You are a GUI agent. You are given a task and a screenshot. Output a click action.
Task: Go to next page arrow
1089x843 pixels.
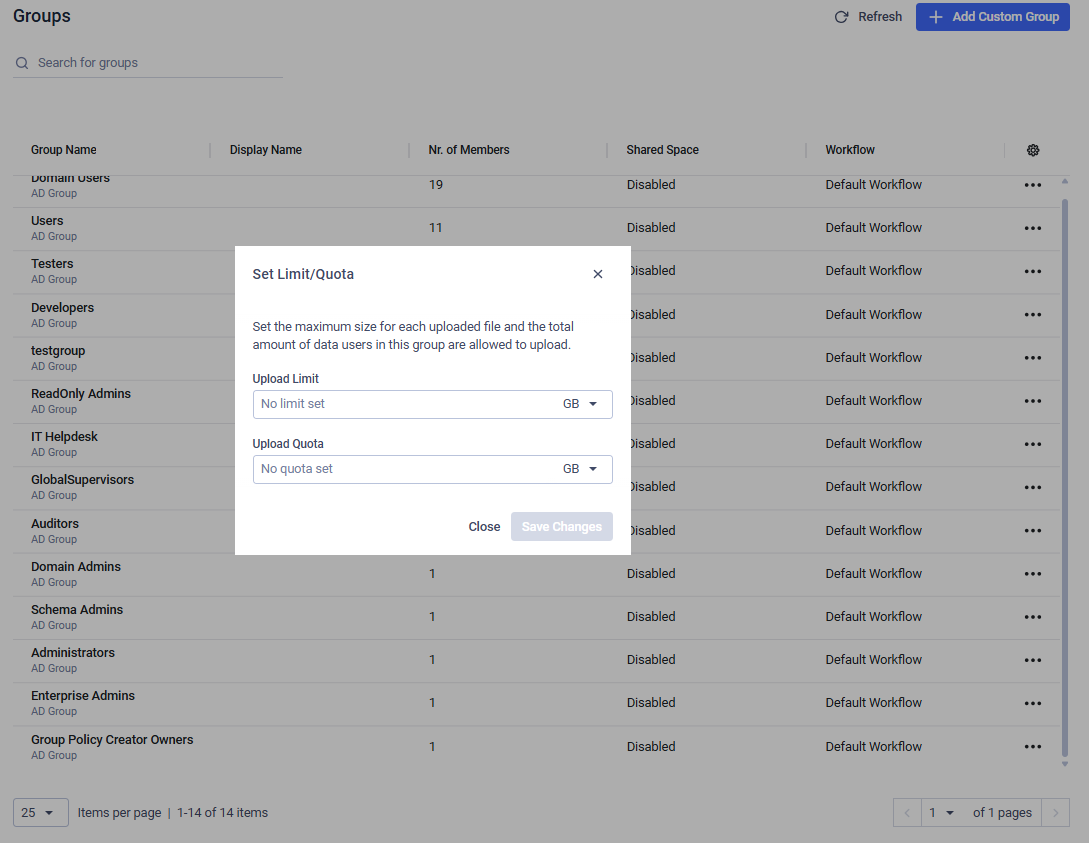click(1056, 813)
